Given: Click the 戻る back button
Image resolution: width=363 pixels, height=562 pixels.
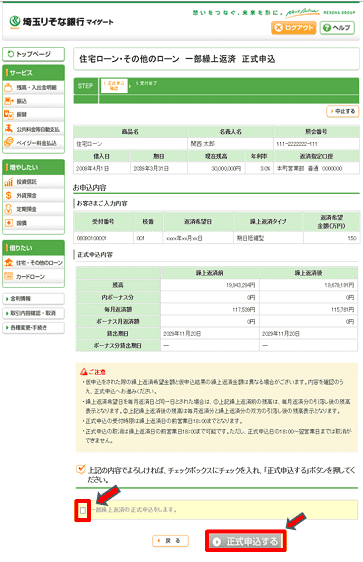Looking at the screenshot, I should pos(171,541).
